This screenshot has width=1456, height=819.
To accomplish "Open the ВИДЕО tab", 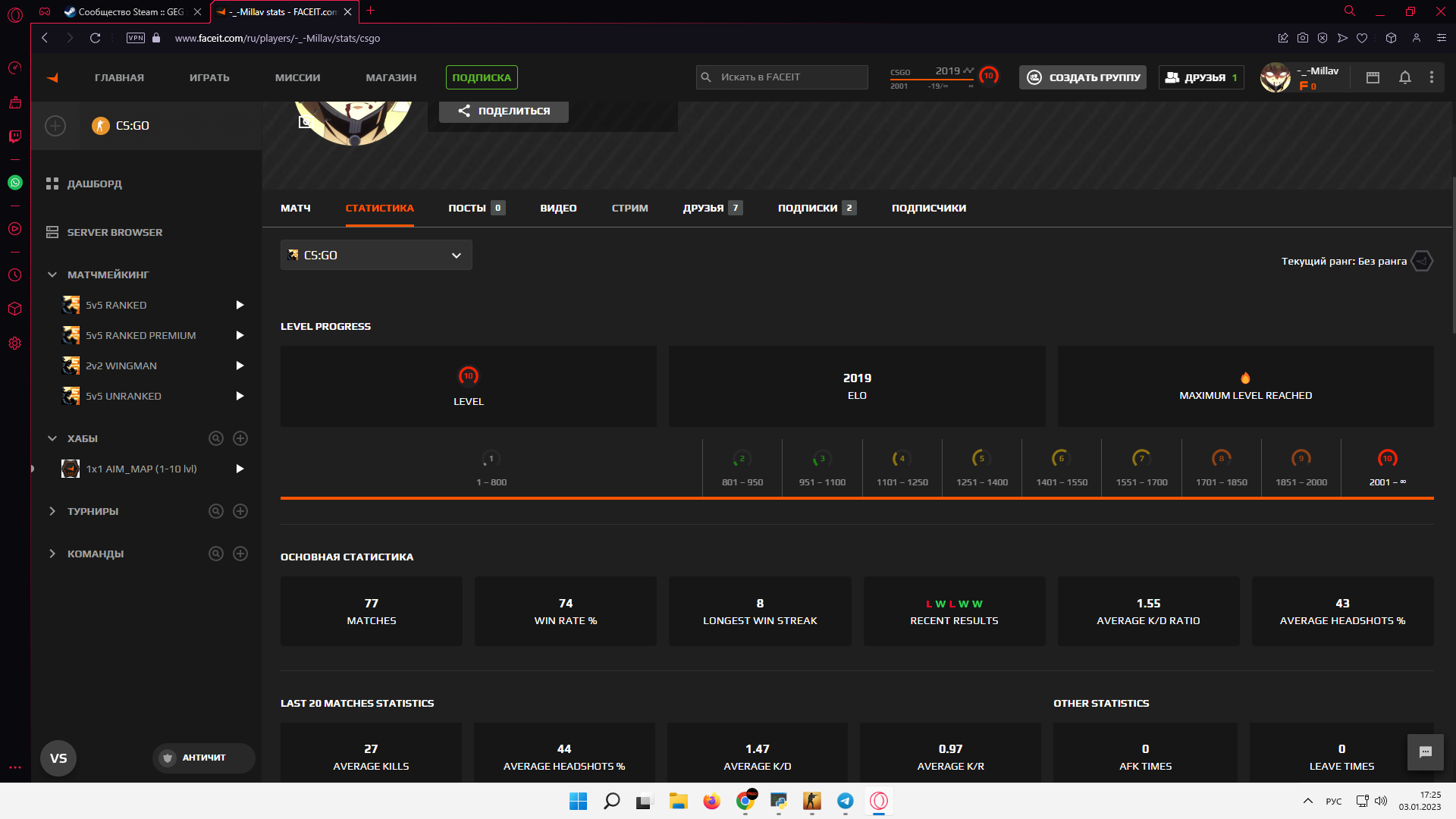I will click(x=558, y=208).
